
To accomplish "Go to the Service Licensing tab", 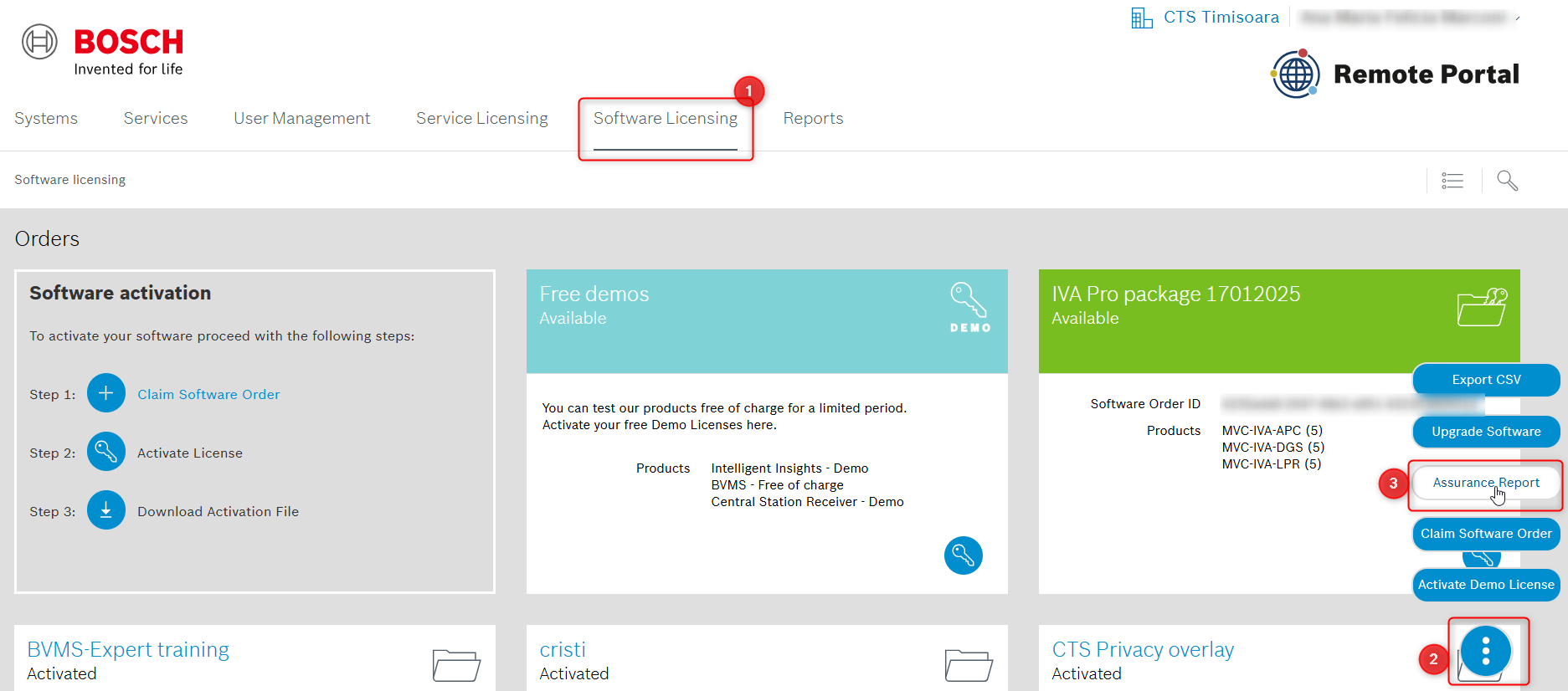I will coord(482,119).
